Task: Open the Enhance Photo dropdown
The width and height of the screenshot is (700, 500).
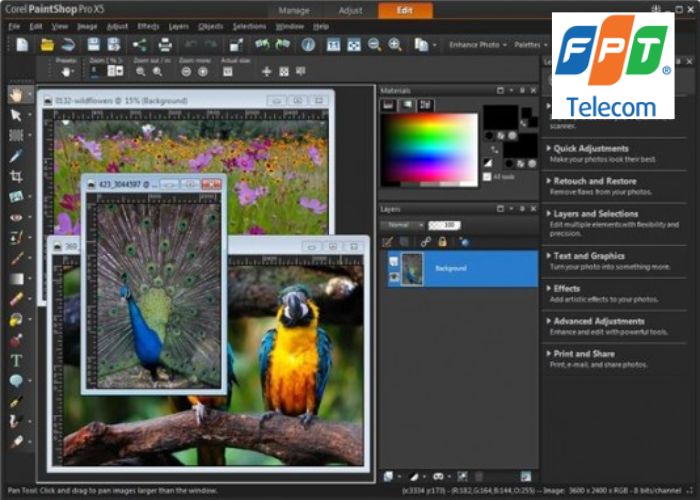Action: [478, 45]
